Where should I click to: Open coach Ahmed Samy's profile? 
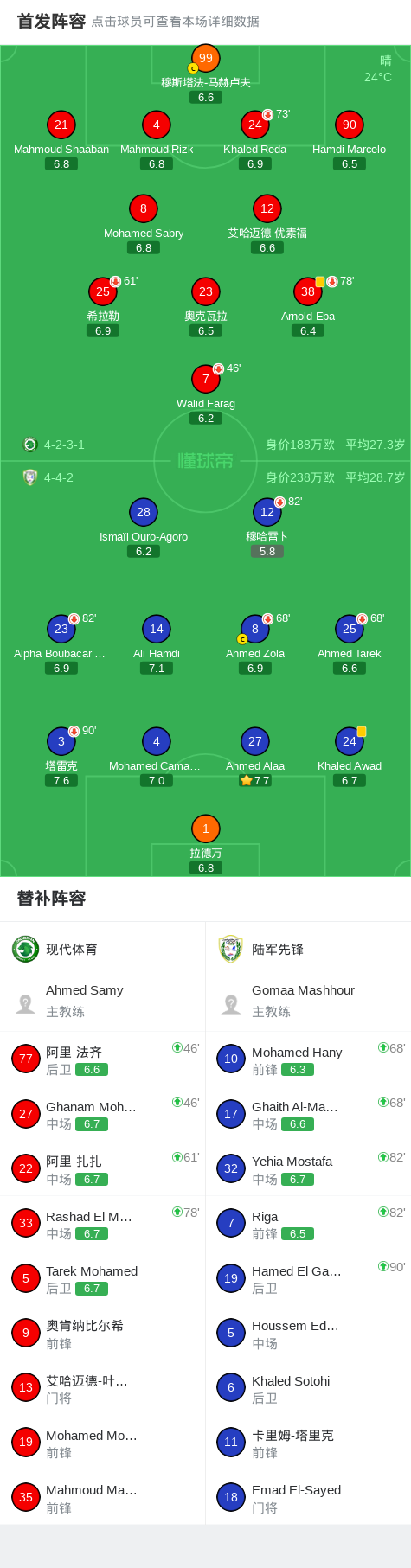click(103, 1001)
